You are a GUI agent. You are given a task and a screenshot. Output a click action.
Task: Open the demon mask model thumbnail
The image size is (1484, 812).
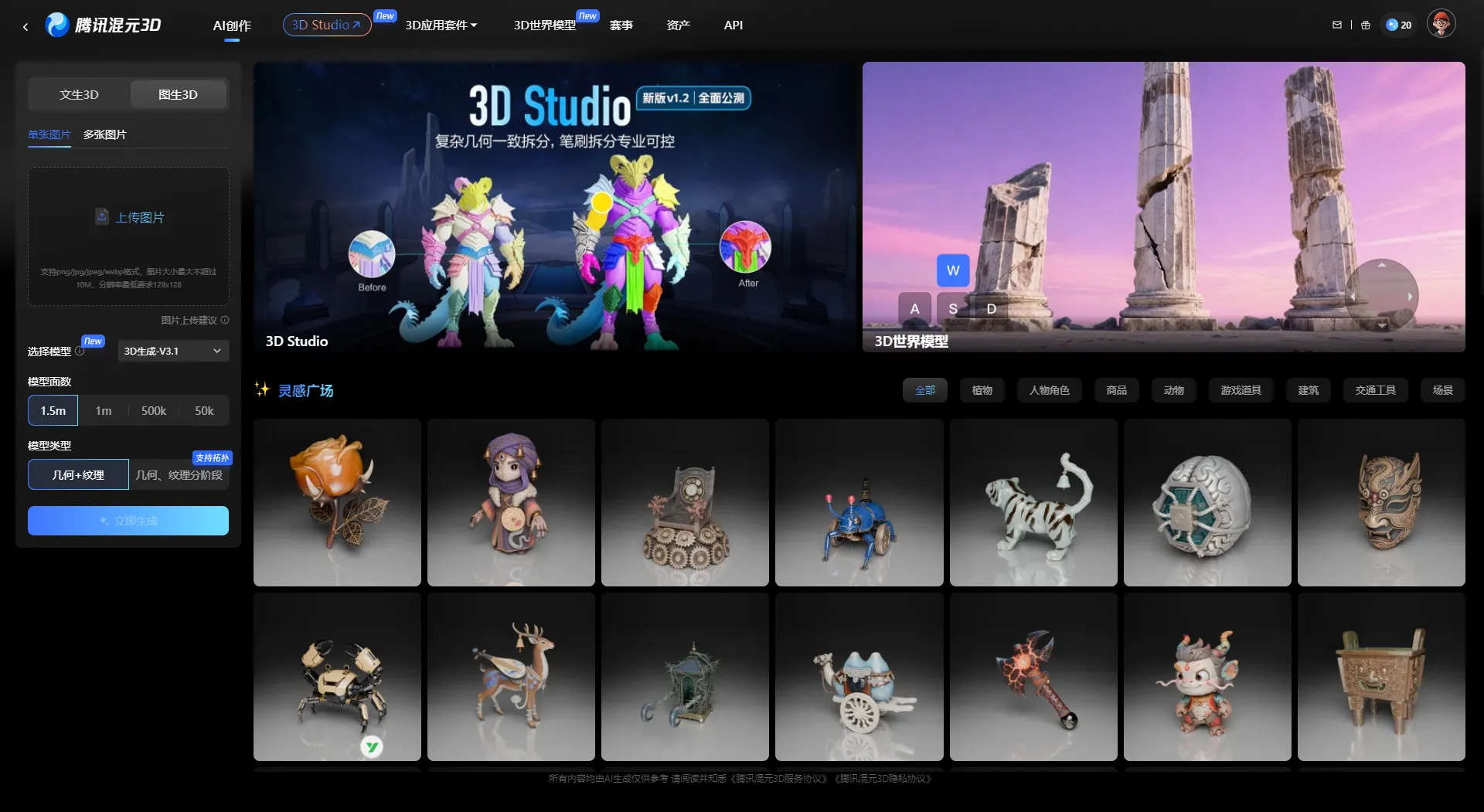tap(1381, 502)
